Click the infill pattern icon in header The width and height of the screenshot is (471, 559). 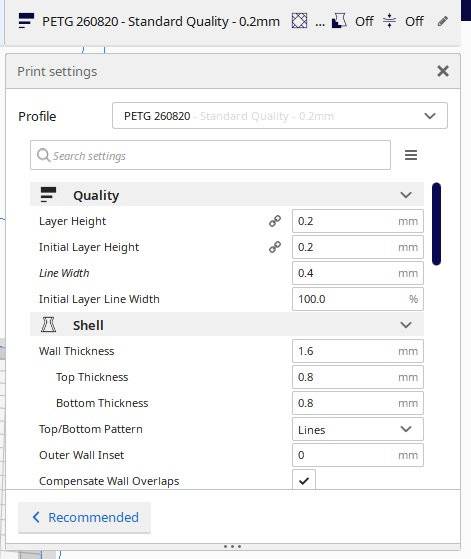click(x=299, y=21)
